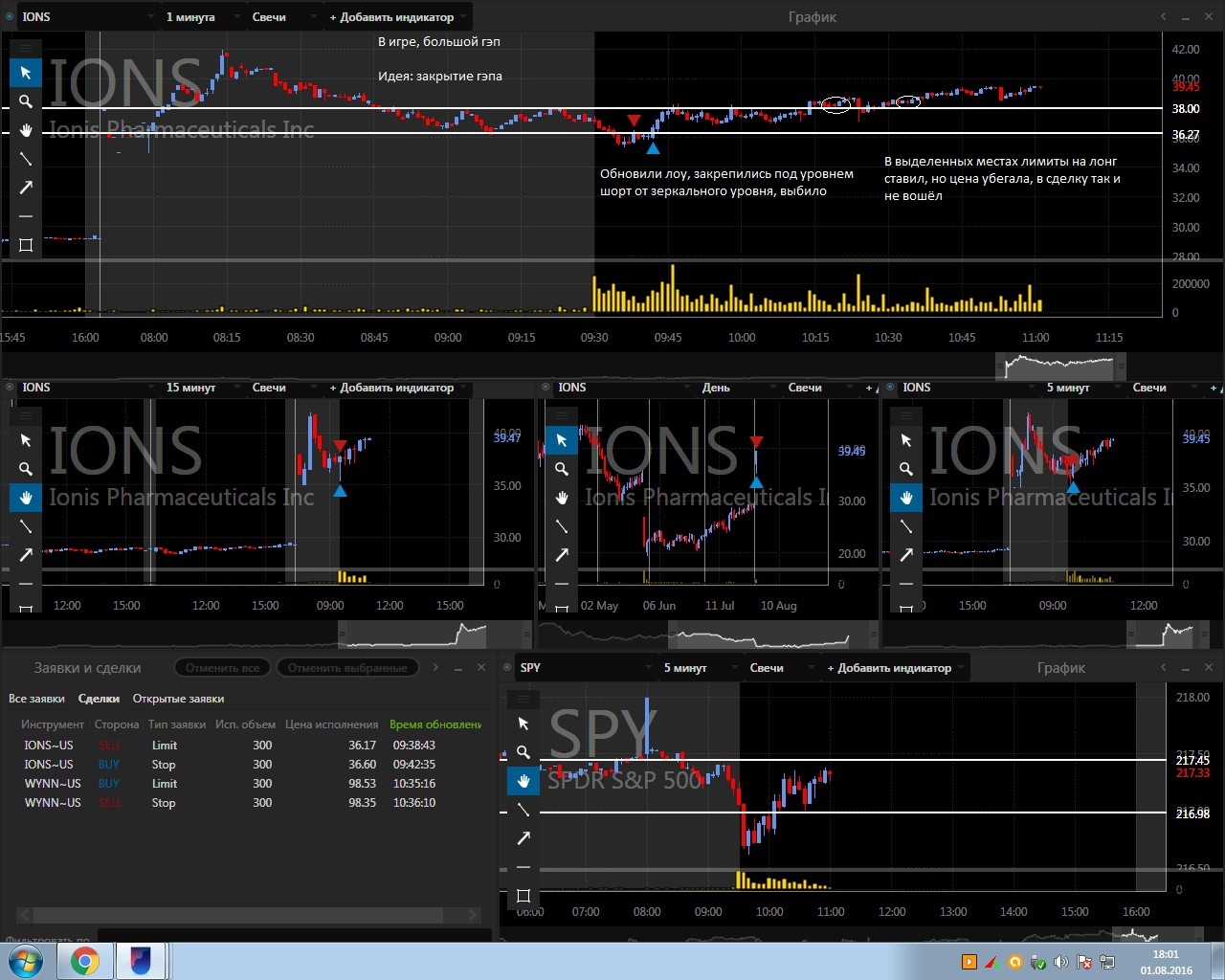Select the cursor tool in the SPY chart

(x=523, y=724)
